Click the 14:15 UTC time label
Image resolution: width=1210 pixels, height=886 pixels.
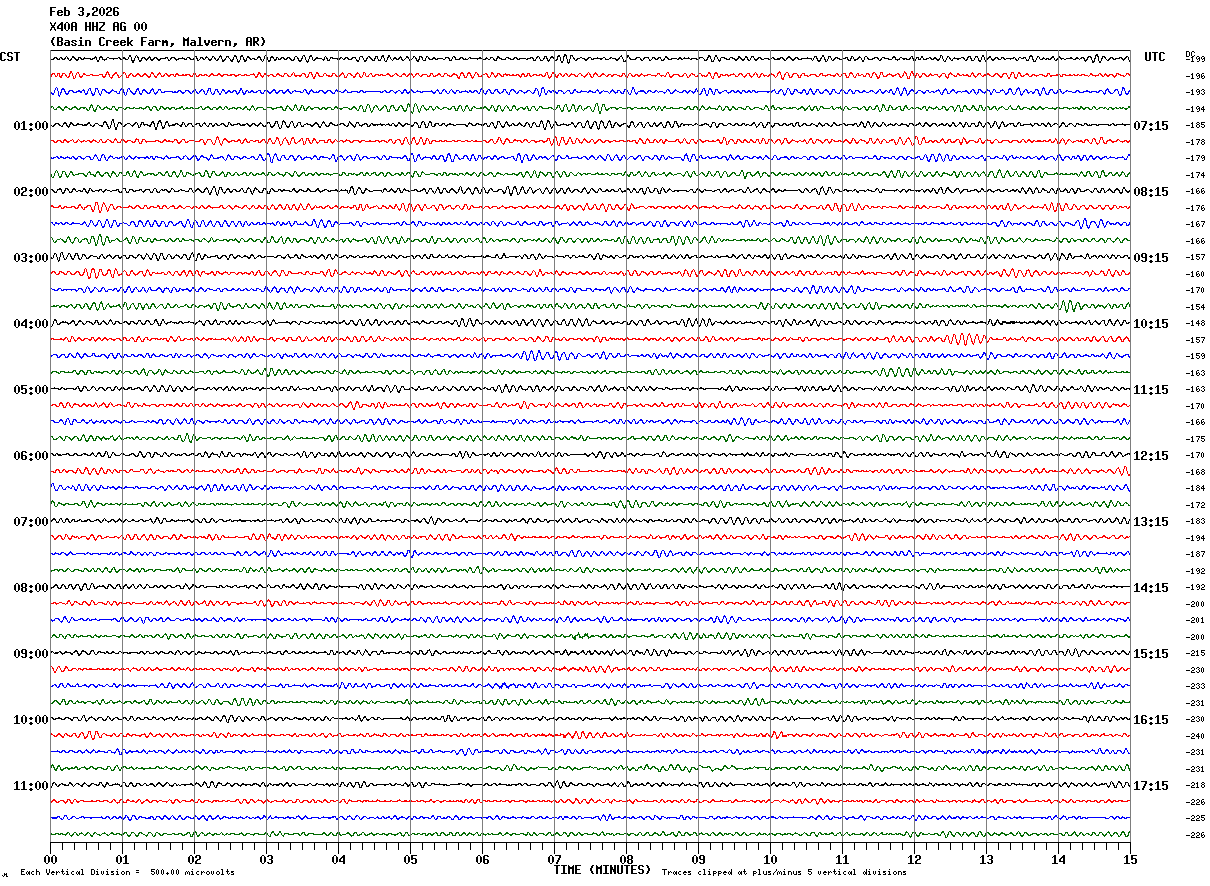point(1151,588)
